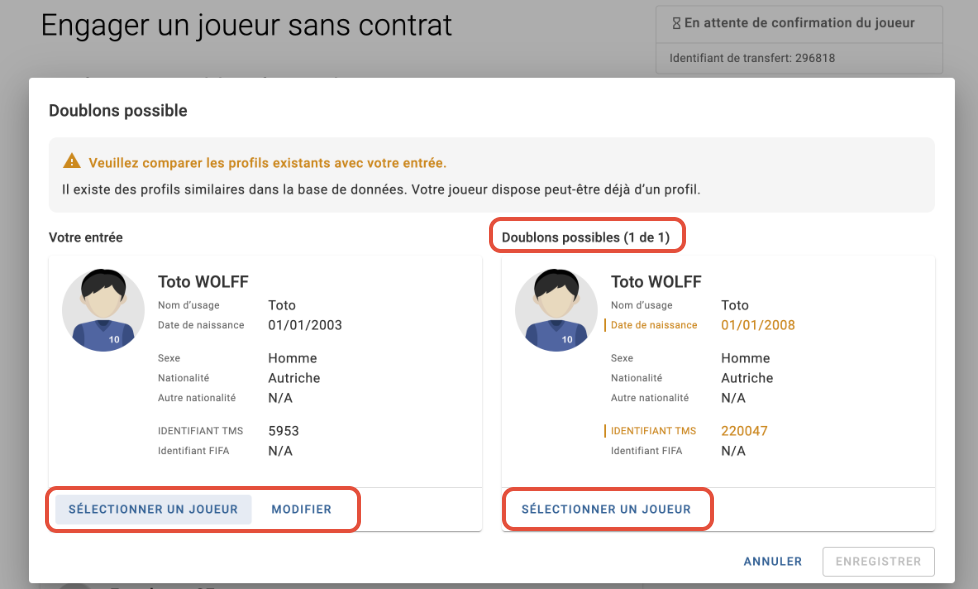Viewport: 978px width, 589px height.
Task: Click the Toto WOLFF name in duplicate card
Action: point(656,282)
